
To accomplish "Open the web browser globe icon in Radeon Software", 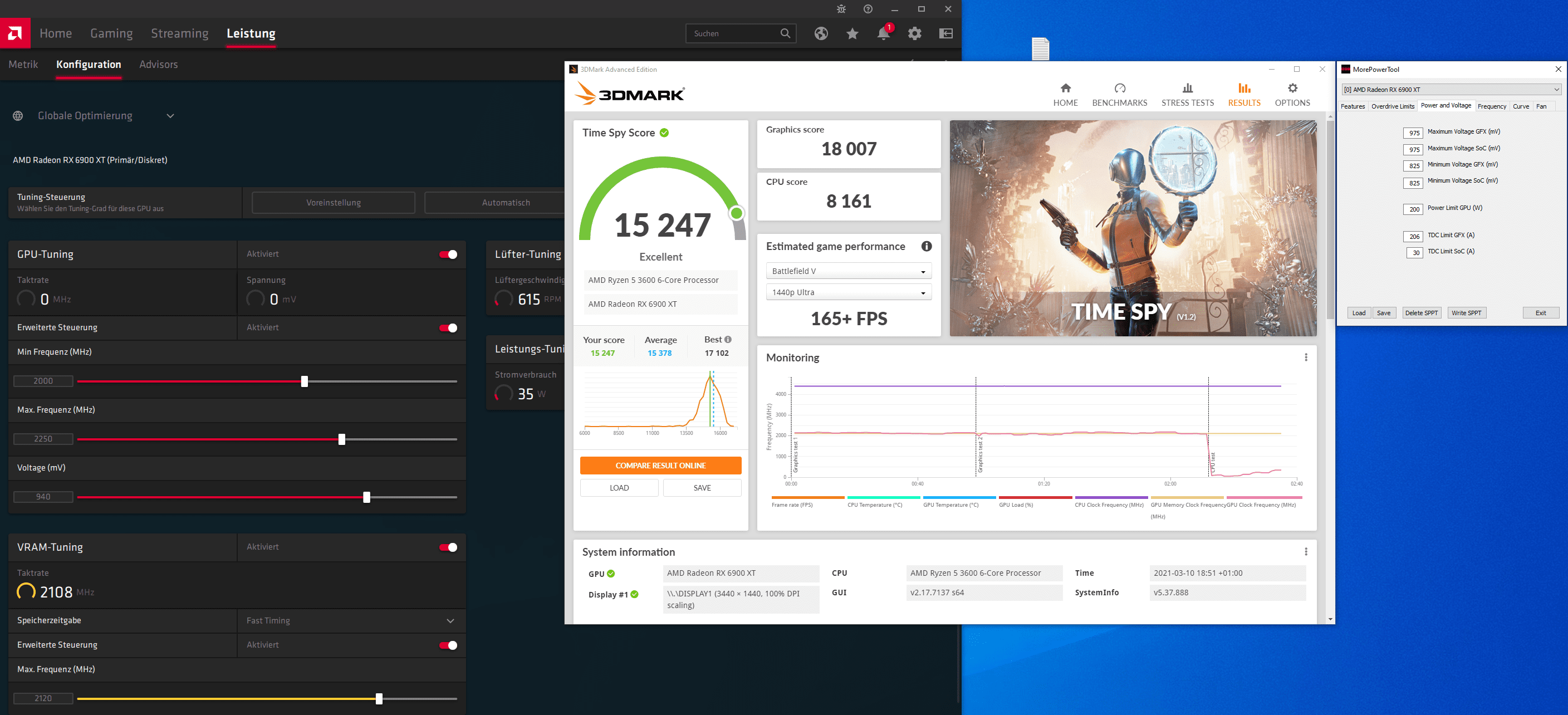I will [x=821, y=33].
